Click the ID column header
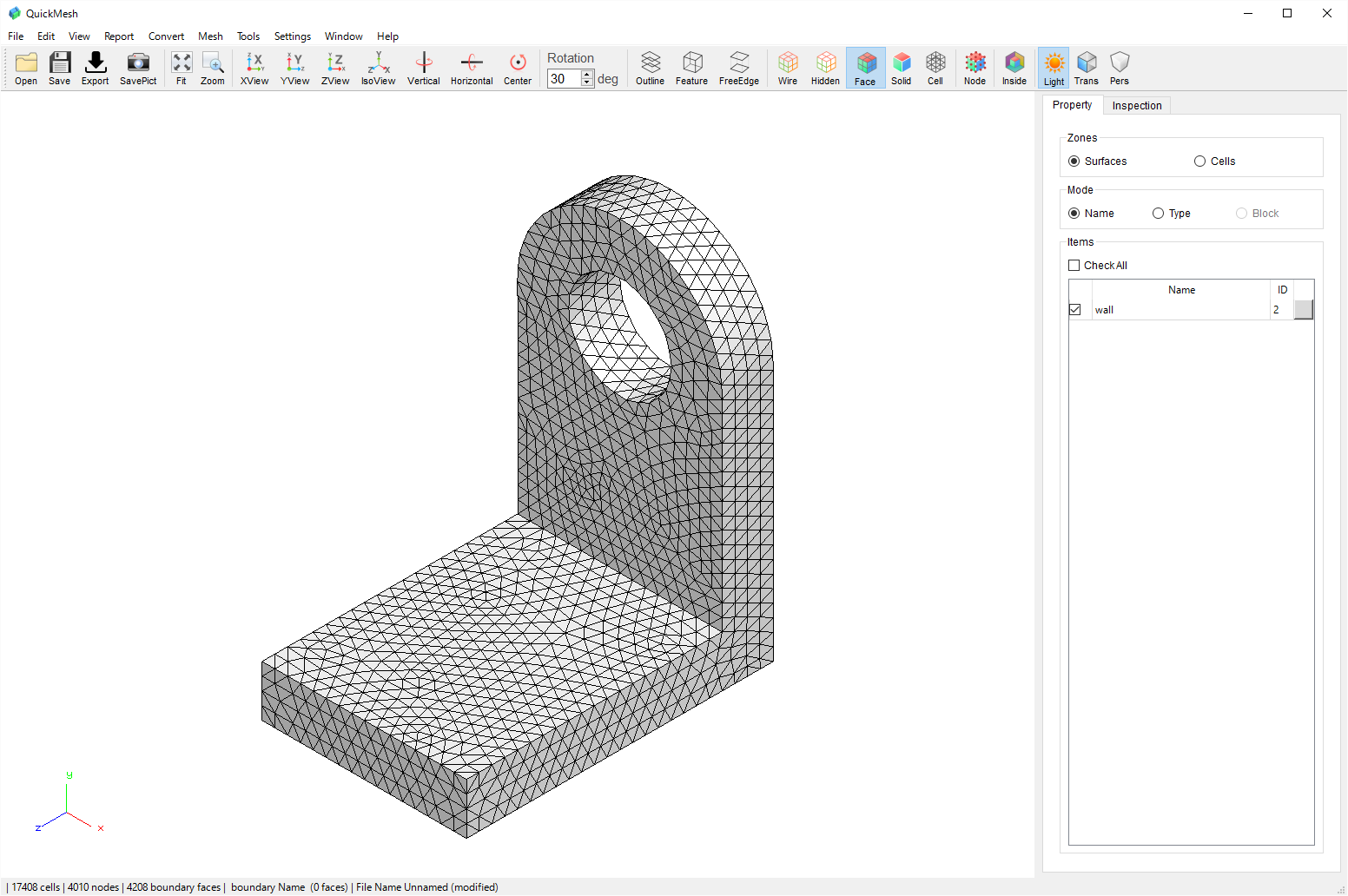1348x896 pixels. [x=1282, y=290]
